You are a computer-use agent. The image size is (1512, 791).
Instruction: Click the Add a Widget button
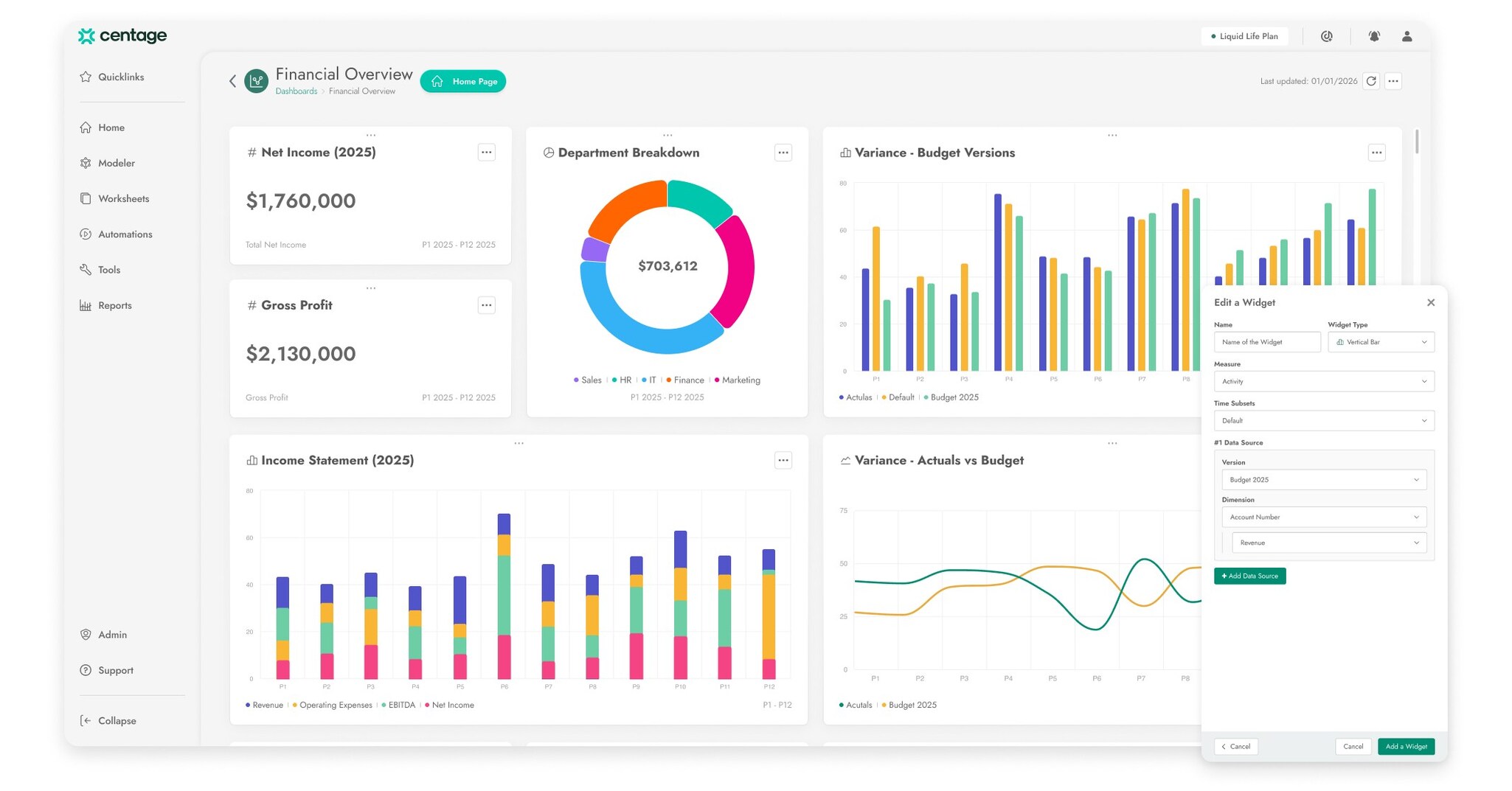[1405, 746]
